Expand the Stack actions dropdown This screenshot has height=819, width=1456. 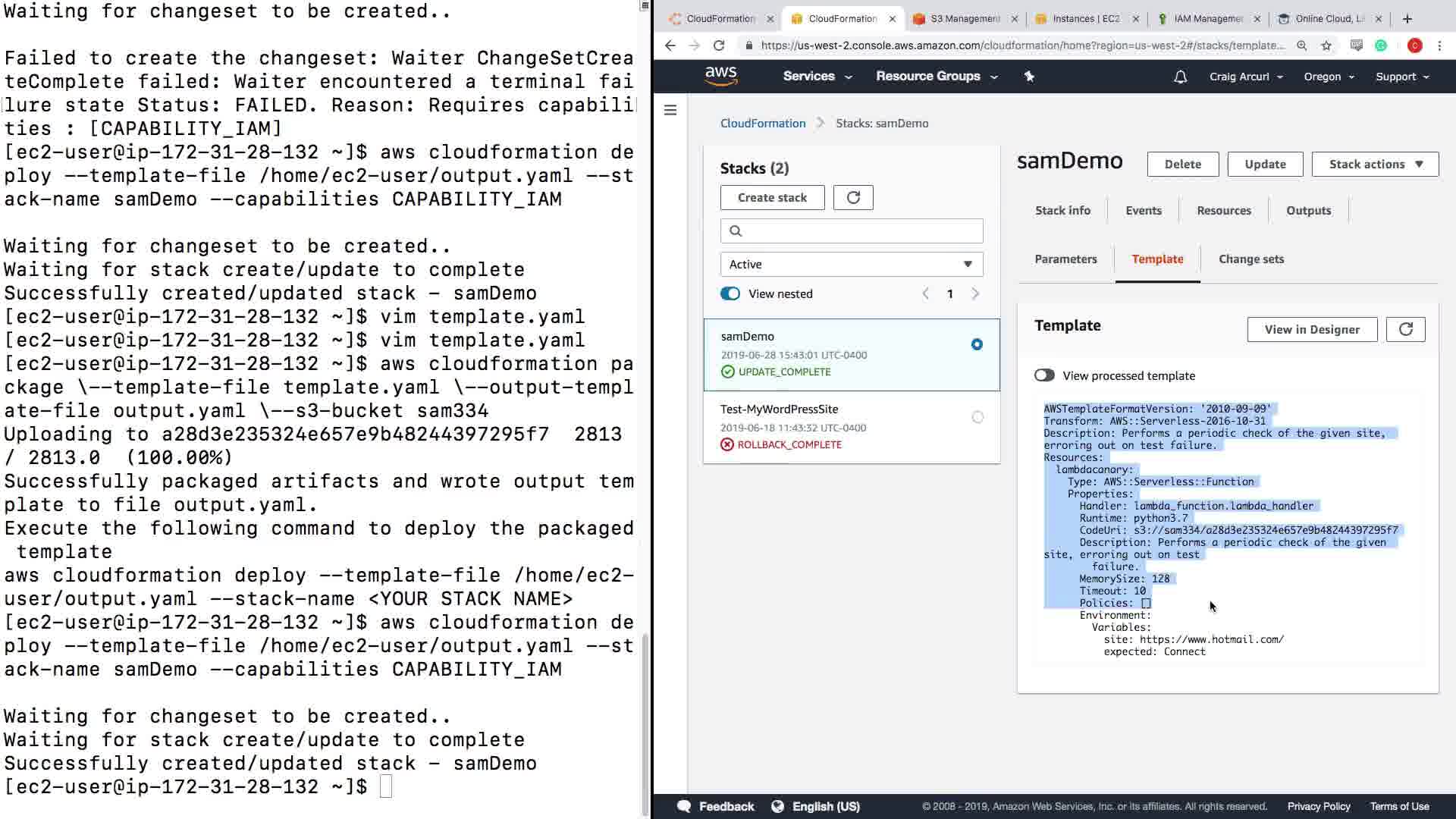1375,164
